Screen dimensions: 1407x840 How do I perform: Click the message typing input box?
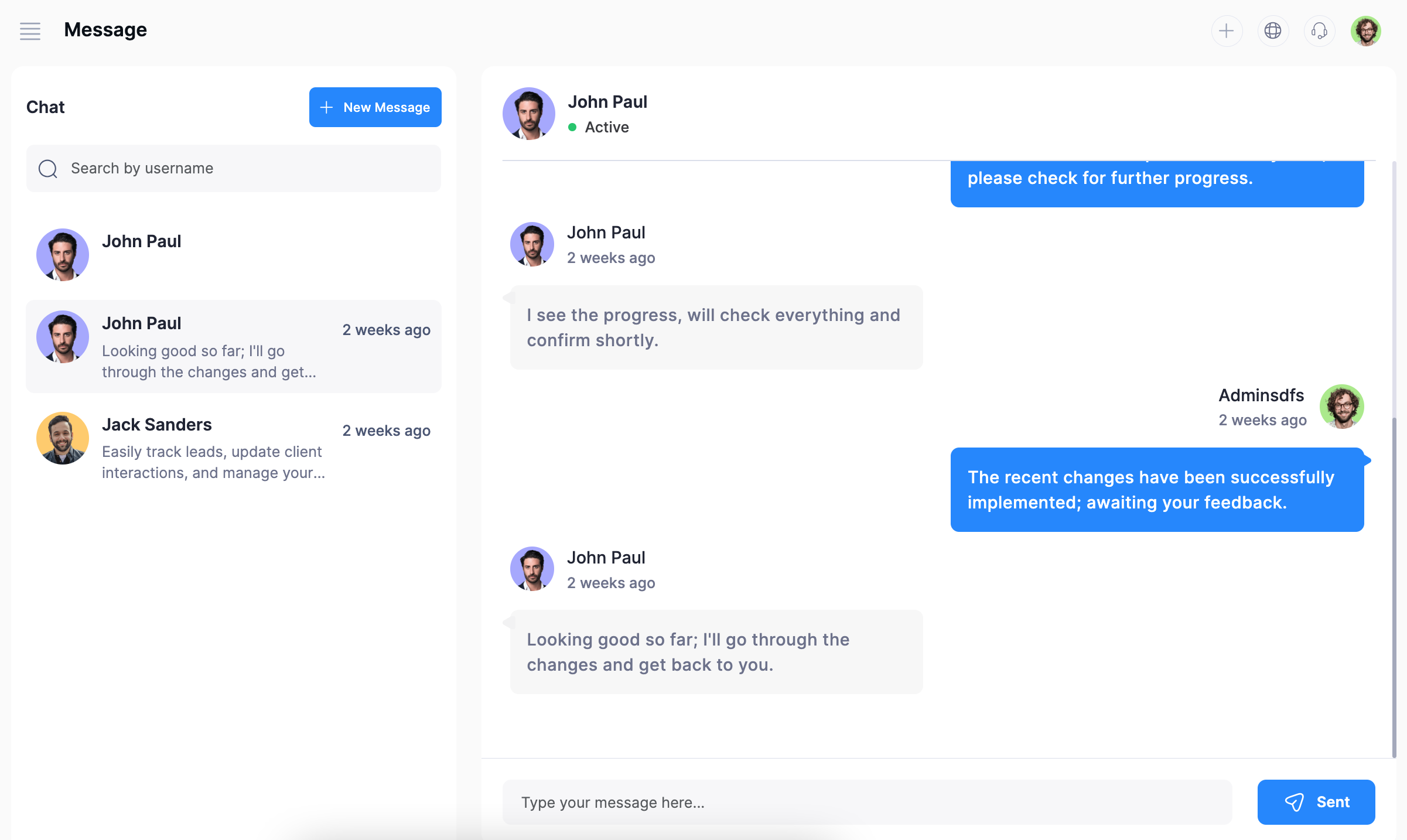(x=867, y=802)
